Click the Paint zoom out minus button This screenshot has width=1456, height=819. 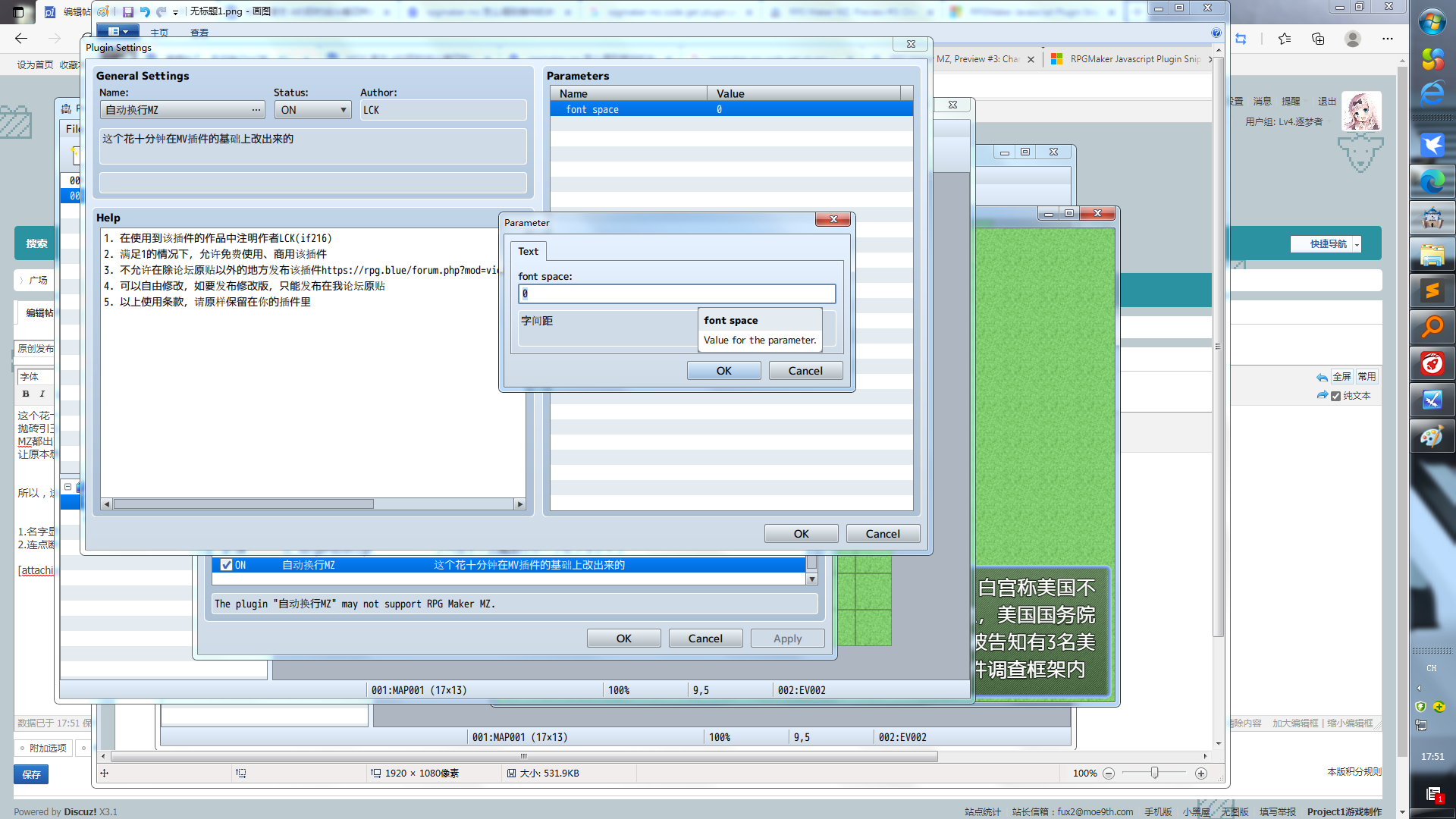coord(1108,773)
